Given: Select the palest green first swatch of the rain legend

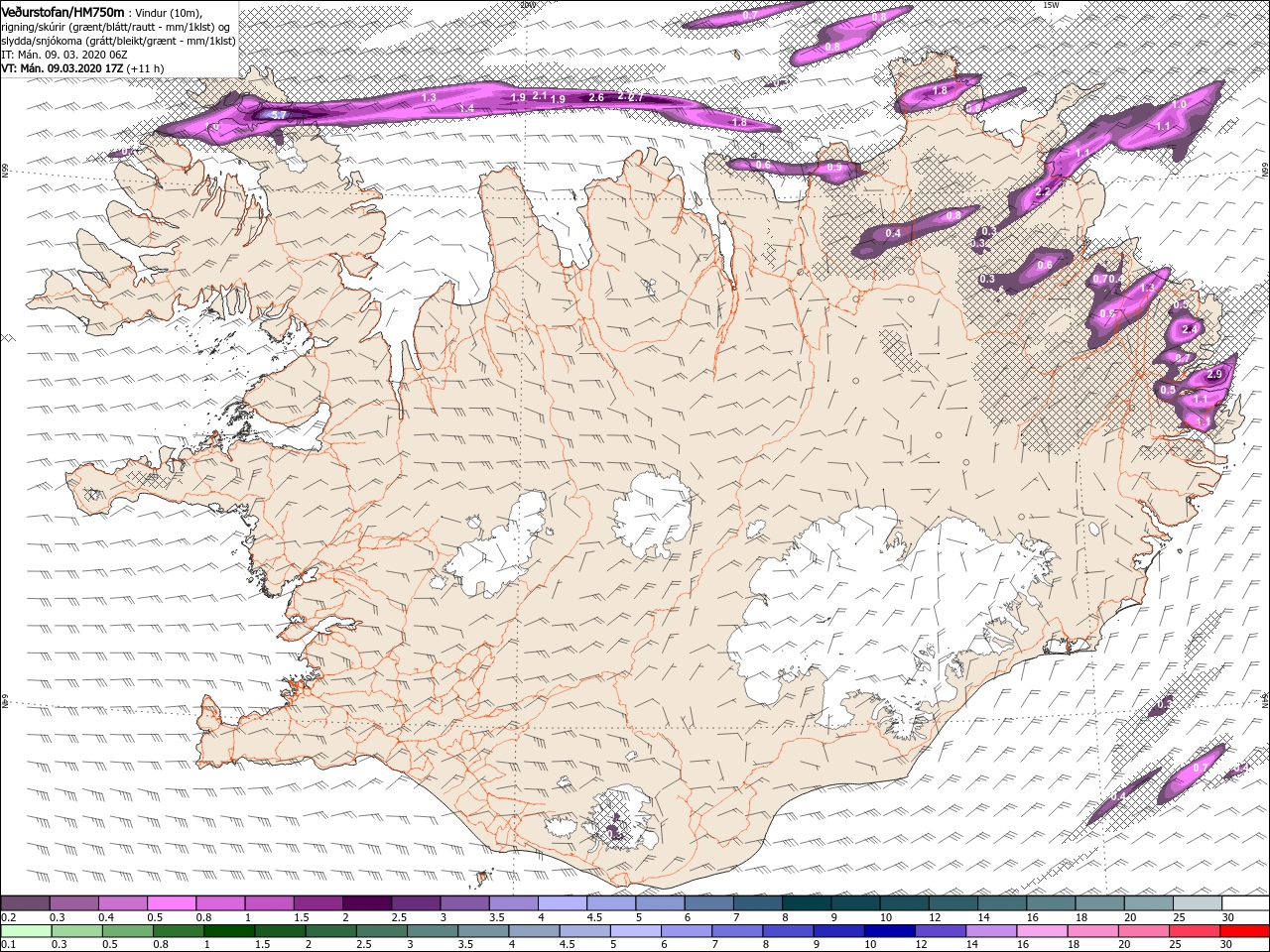Looking at the screenshot, I should coord(26,931).
